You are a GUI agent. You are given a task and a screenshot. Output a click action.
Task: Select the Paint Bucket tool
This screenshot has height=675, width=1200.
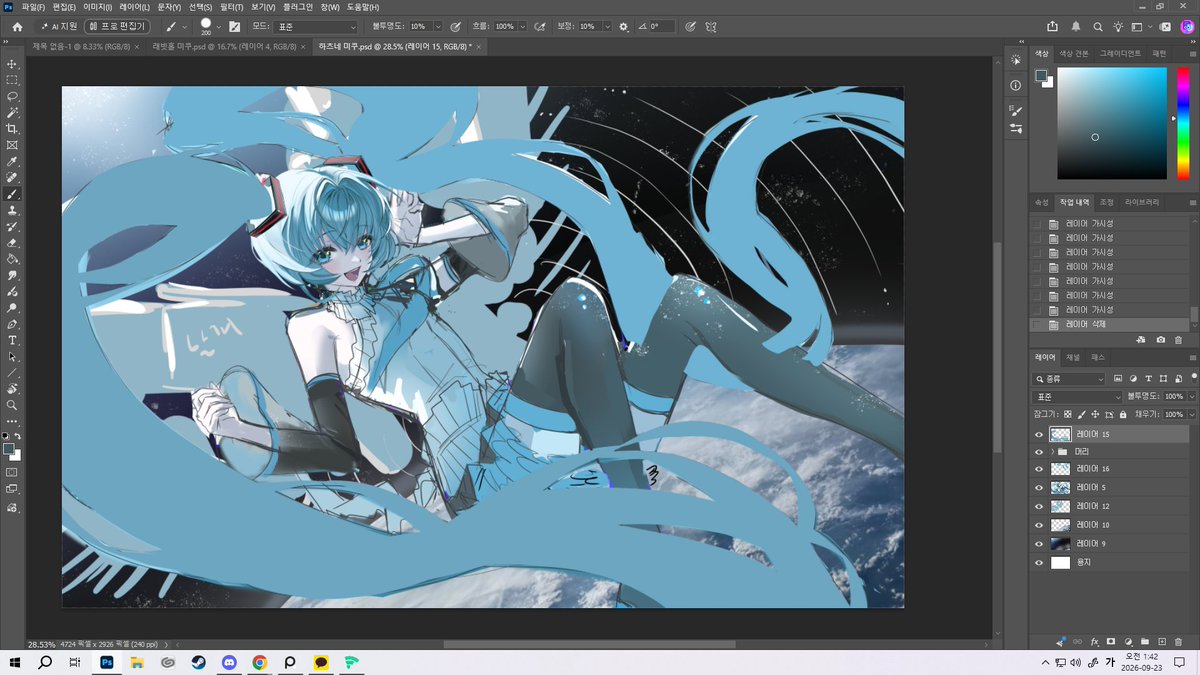click(12, 259)
